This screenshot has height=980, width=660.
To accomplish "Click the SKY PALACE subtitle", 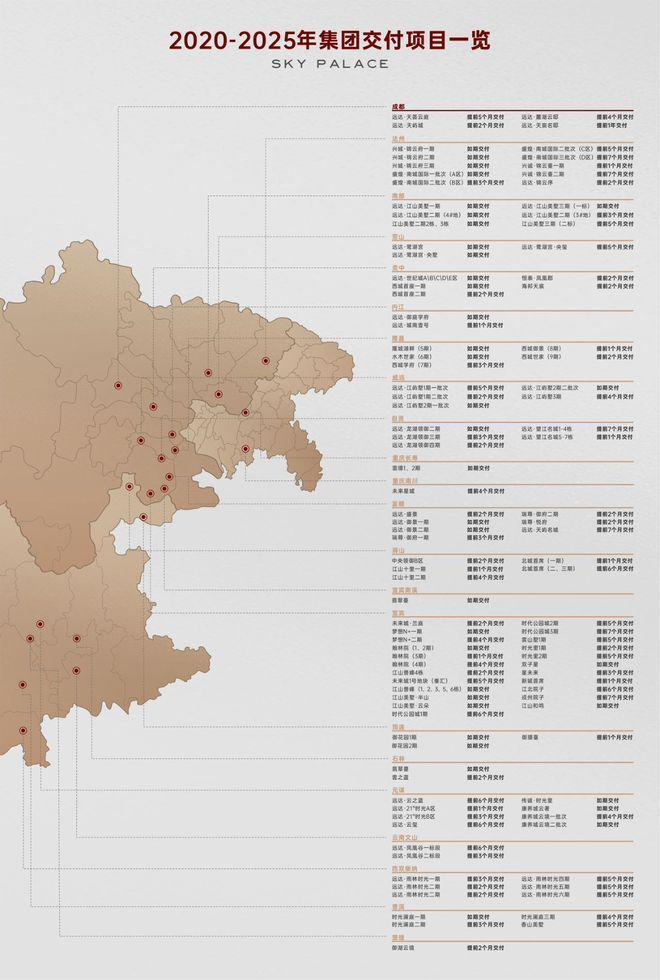I will pos(329,63).
